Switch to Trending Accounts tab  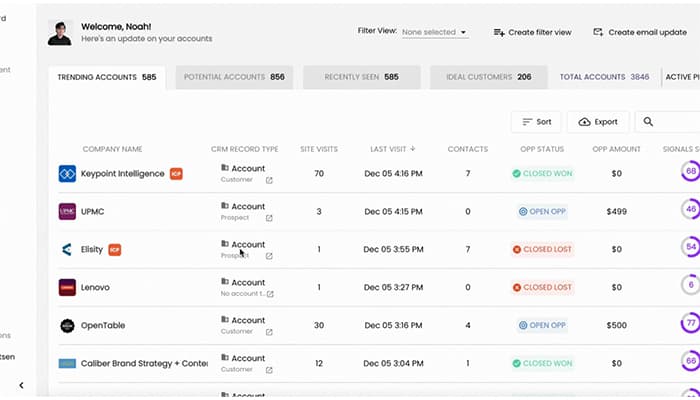coord(107,77)
